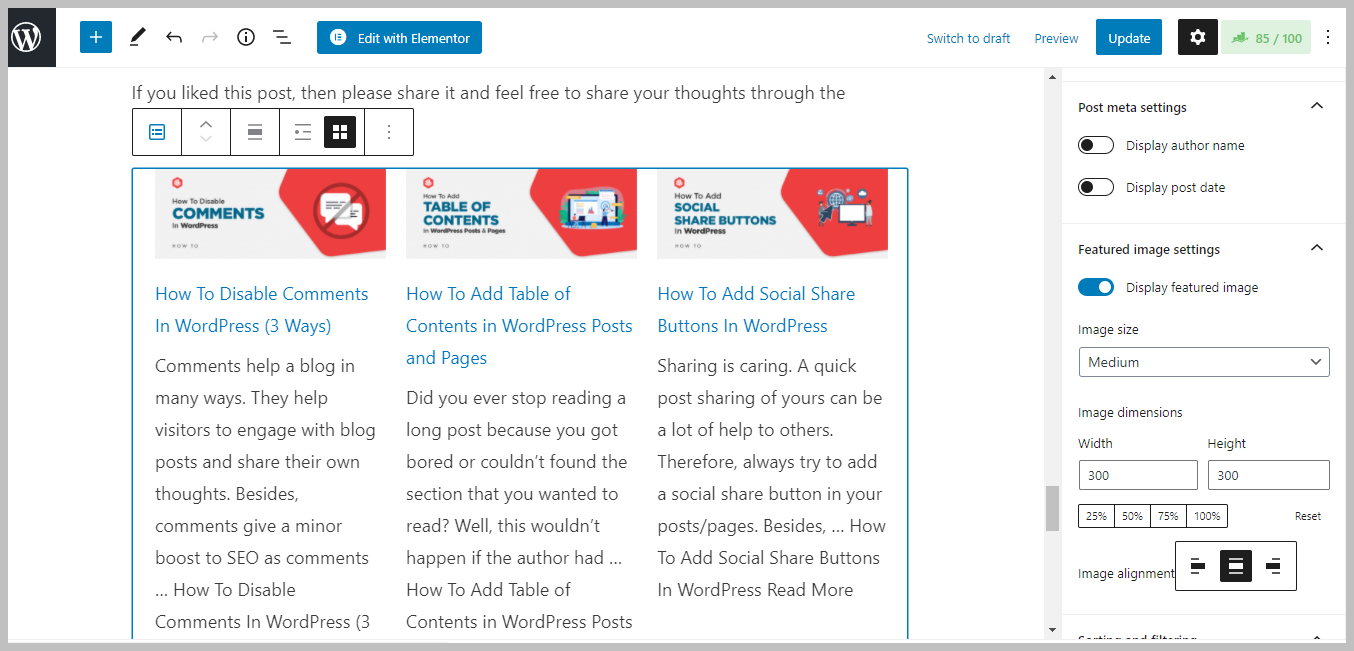Viewport: 1354px width, 651px height.
Task: Move the block down
Action: tap(206, 140)
